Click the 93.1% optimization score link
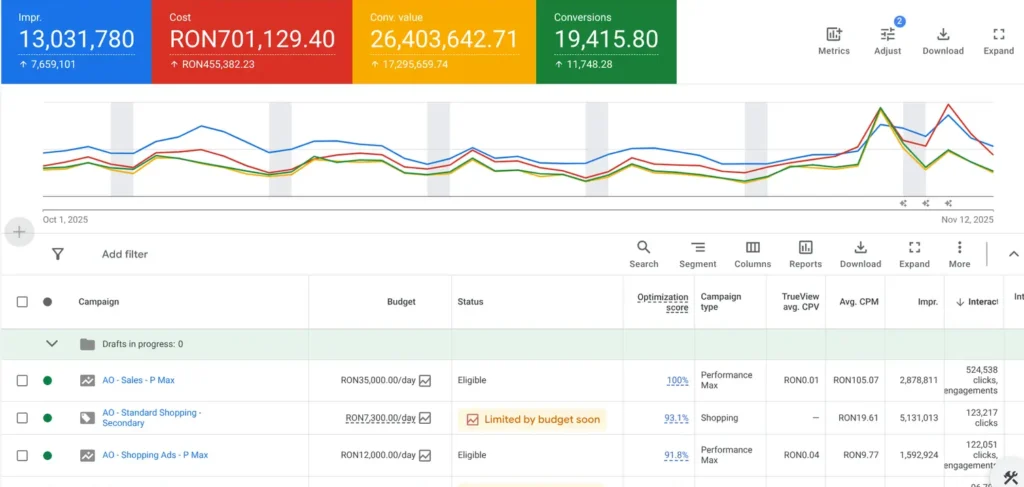This screenshot has height=487, width=1024. (x=677, y=418)
